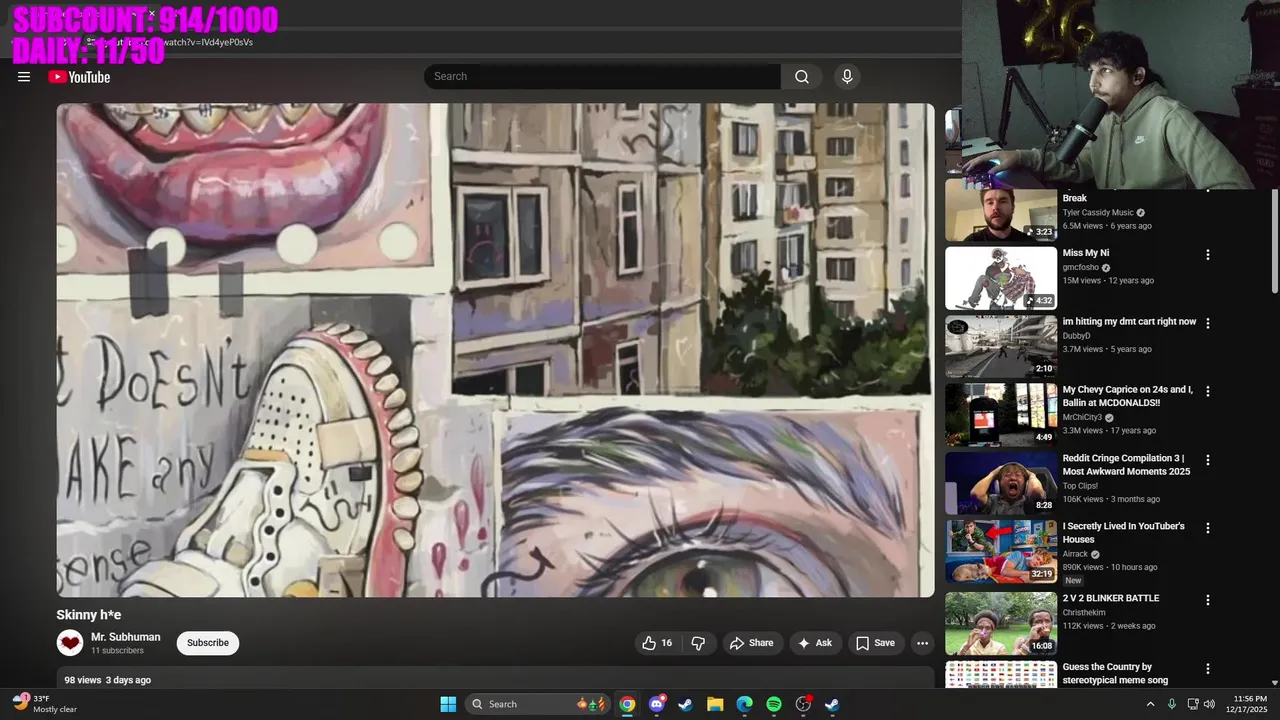The height and width of the screenshot is (720, 1280).
Task: Open 'im hitting my dmt cart right now' title
Action: (1129, 322)
